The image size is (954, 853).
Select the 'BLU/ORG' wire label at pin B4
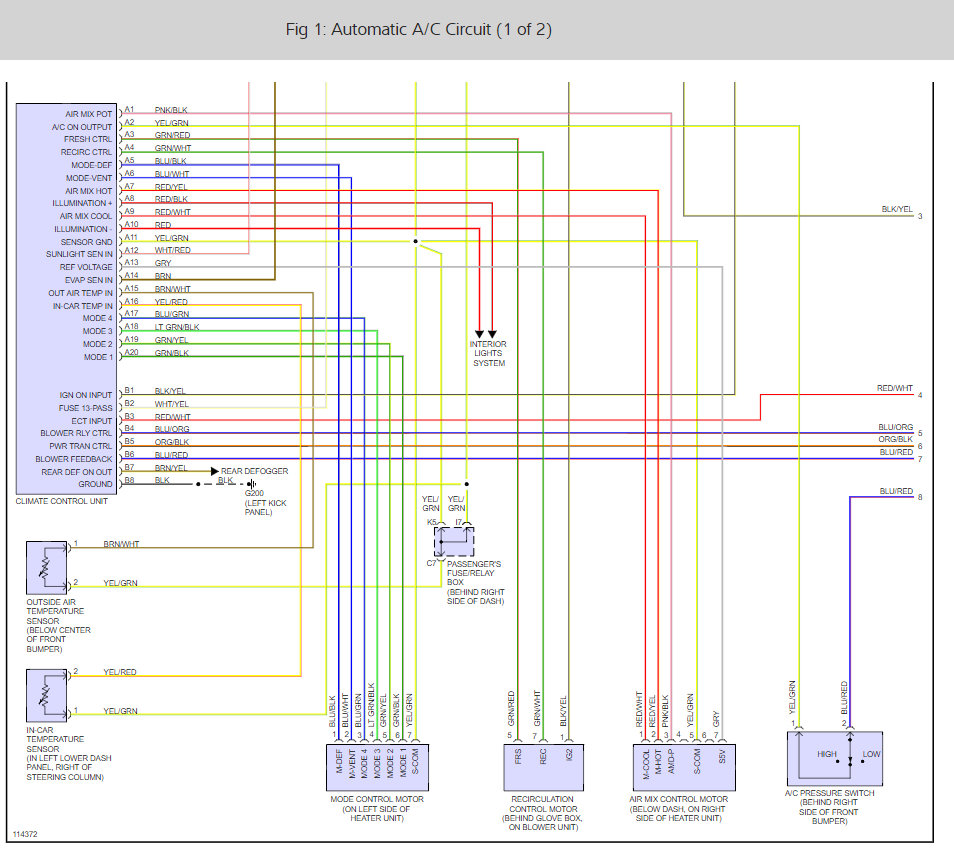pos(172,429)
